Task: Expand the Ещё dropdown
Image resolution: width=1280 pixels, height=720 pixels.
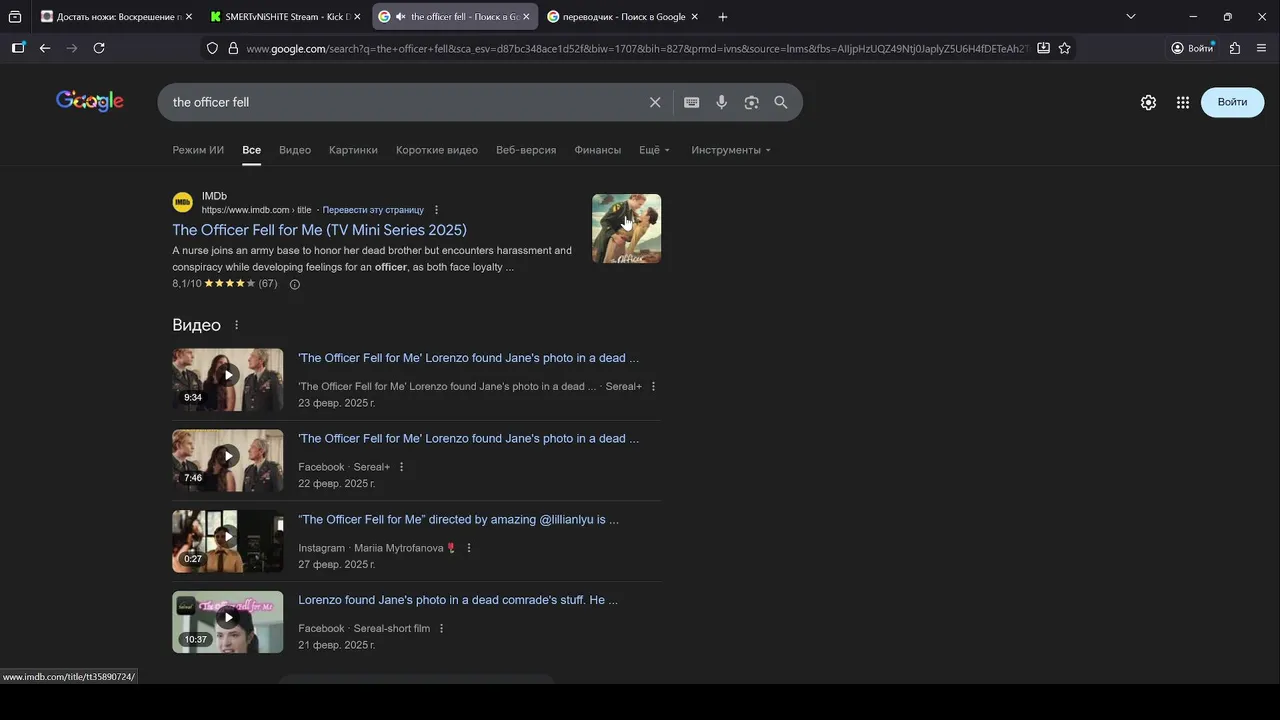Action: pos(654,150)
